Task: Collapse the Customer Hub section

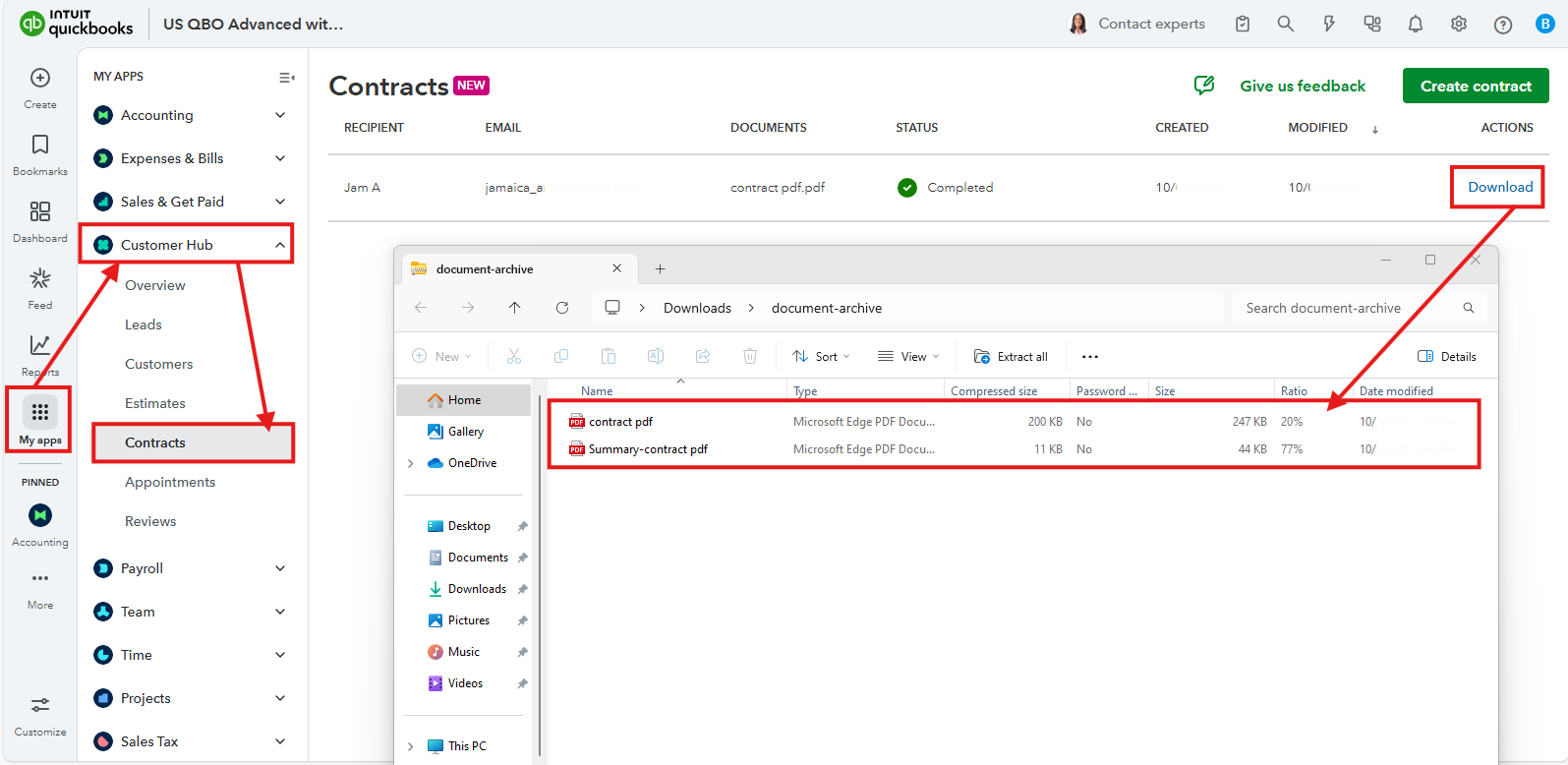Action: pyautogui.click(x=280, y=245)
